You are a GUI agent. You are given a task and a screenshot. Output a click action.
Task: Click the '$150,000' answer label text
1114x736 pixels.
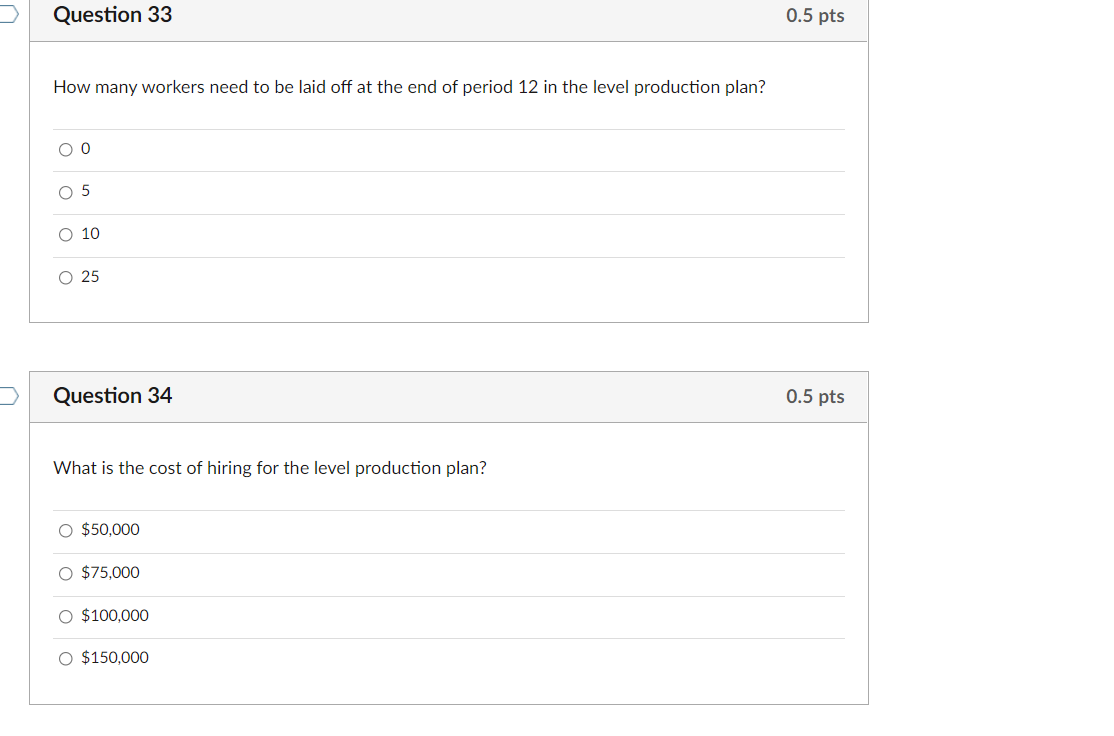pos(115,658)
